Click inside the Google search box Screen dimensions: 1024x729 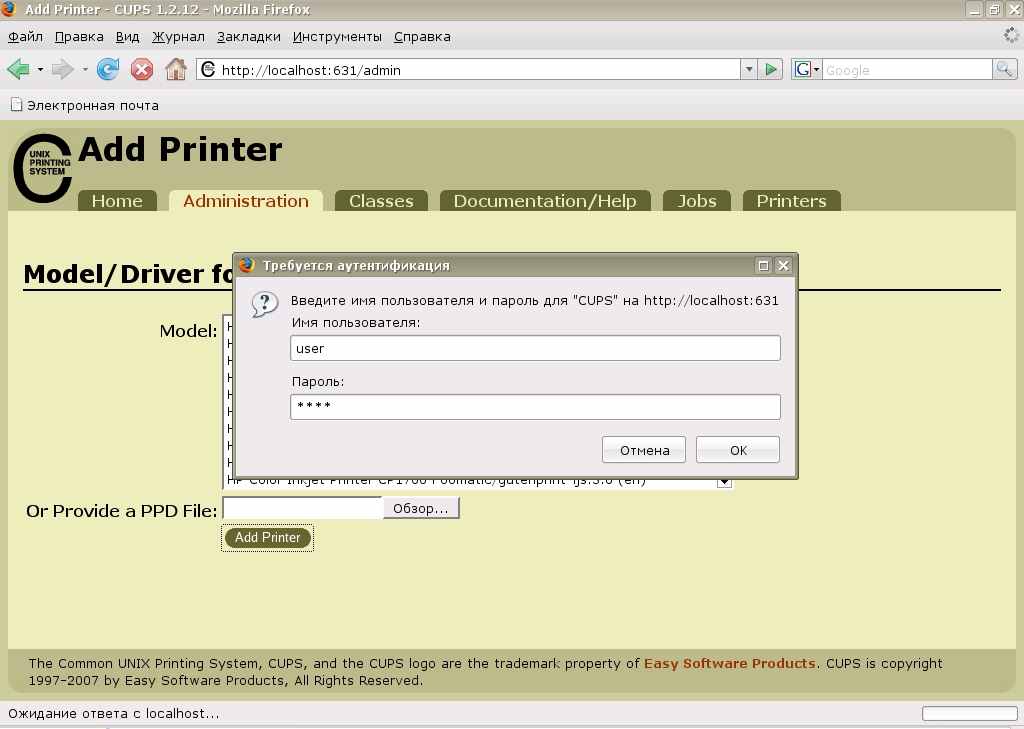(x=907, y=70)
